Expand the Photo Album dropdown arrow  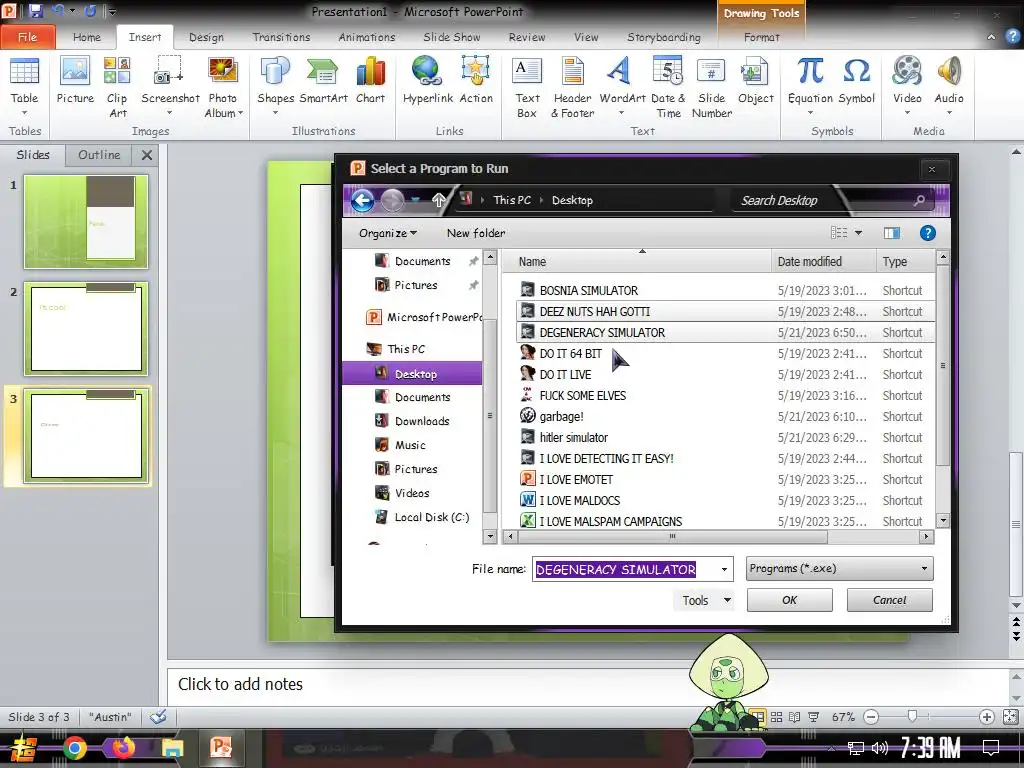[x=240, y=114]
